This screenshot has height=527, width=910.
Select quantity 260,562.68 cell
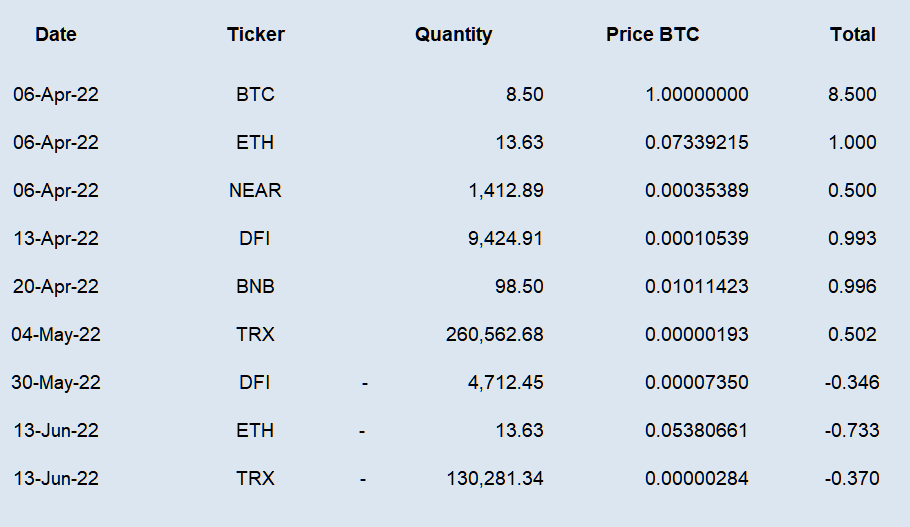494,334
